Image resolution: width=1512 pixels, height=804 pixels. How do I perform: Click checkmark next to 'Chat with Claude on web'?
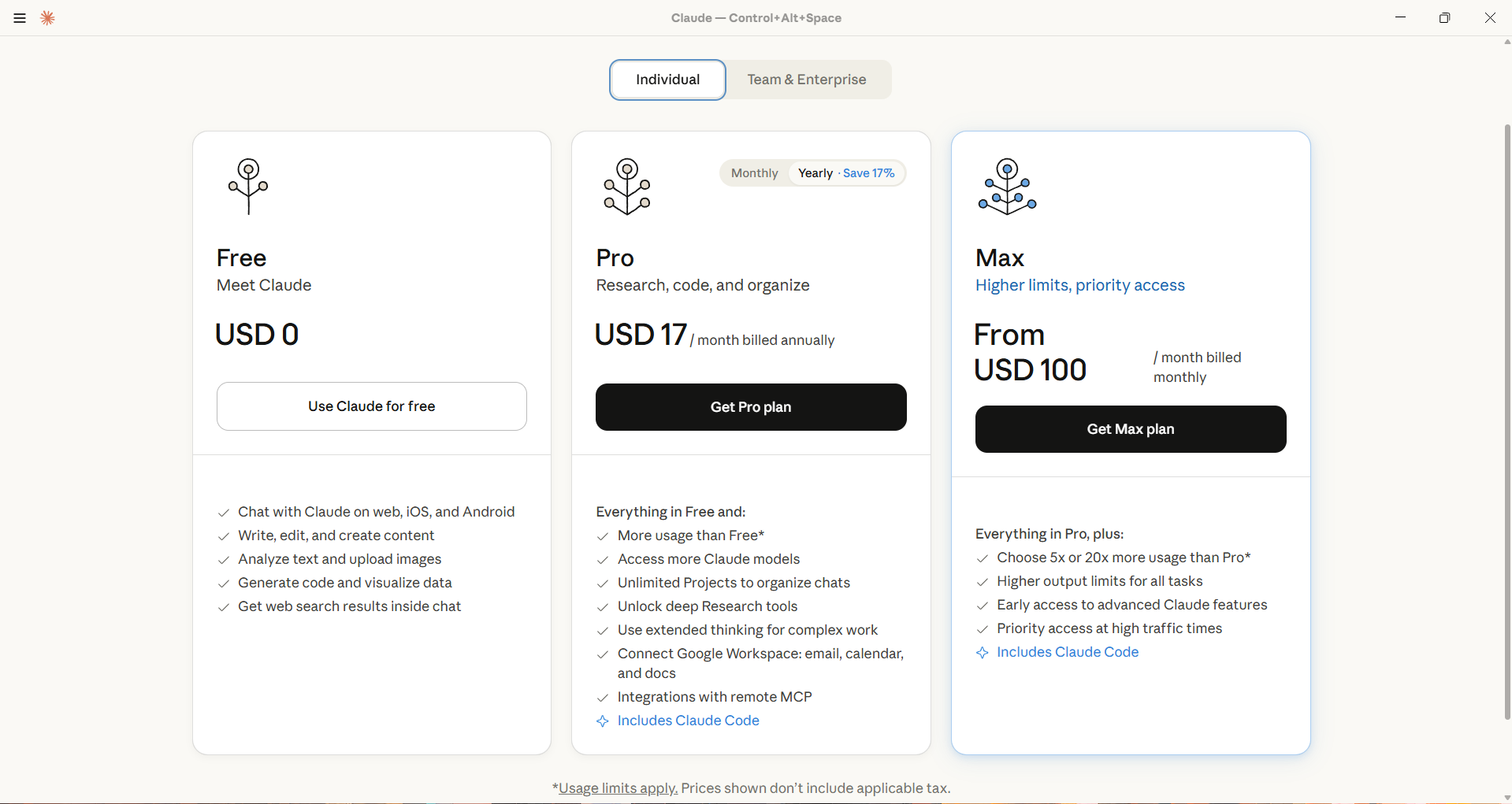(x=224, y=513)
